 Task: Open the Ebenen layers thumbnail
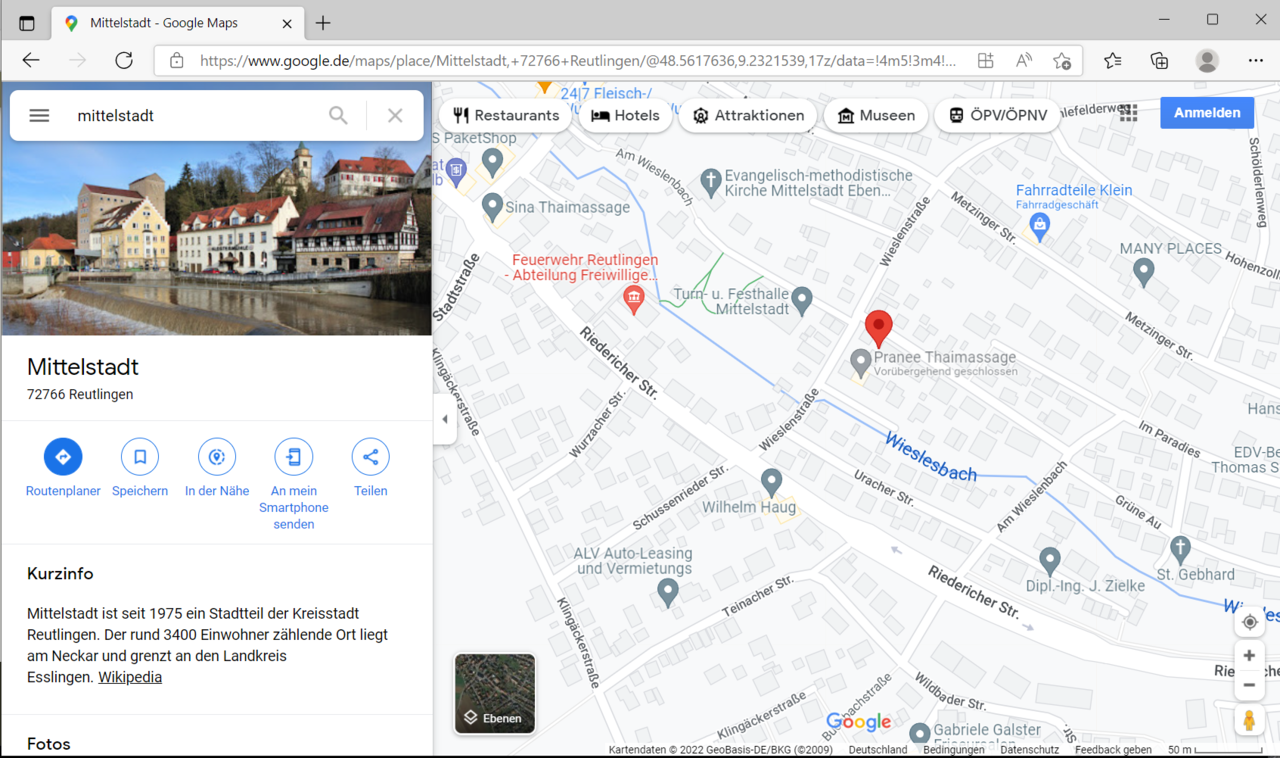(495, 694)
